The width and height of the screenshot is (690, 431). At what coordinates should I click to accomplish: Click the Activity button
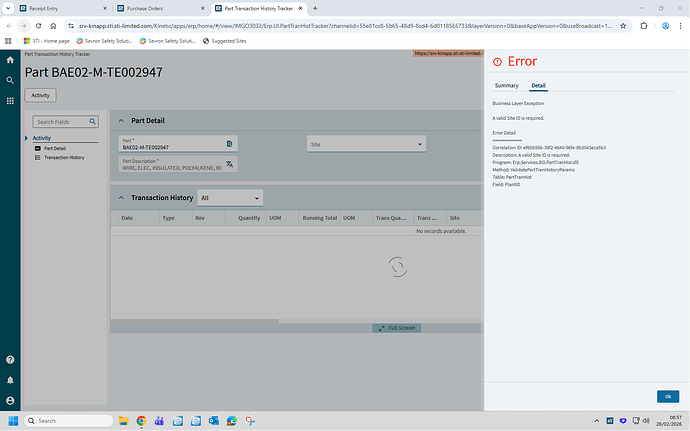[40, 95]
